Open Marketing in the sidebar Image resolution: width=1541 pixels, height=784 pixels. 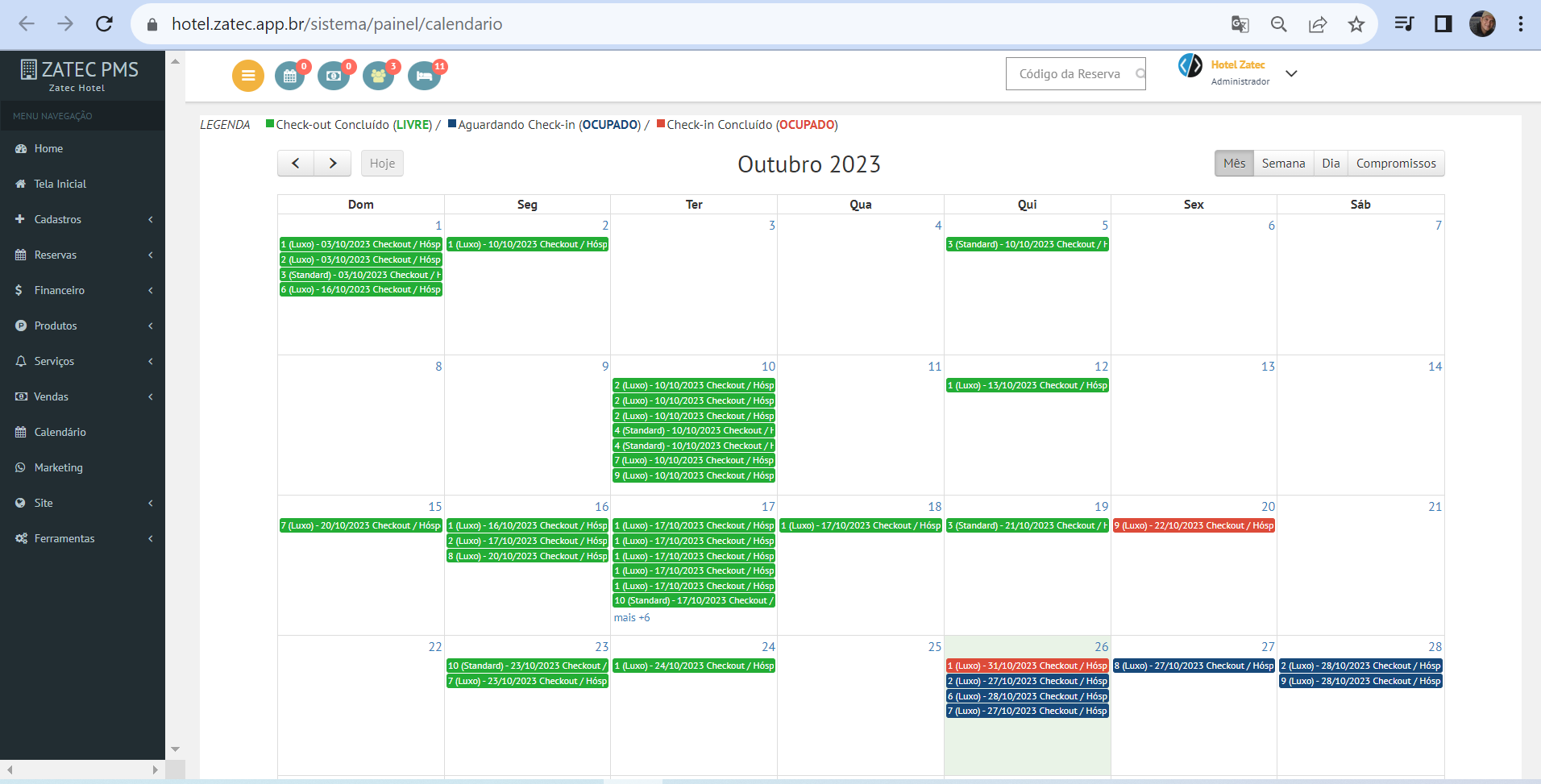[x=58, y=467]
